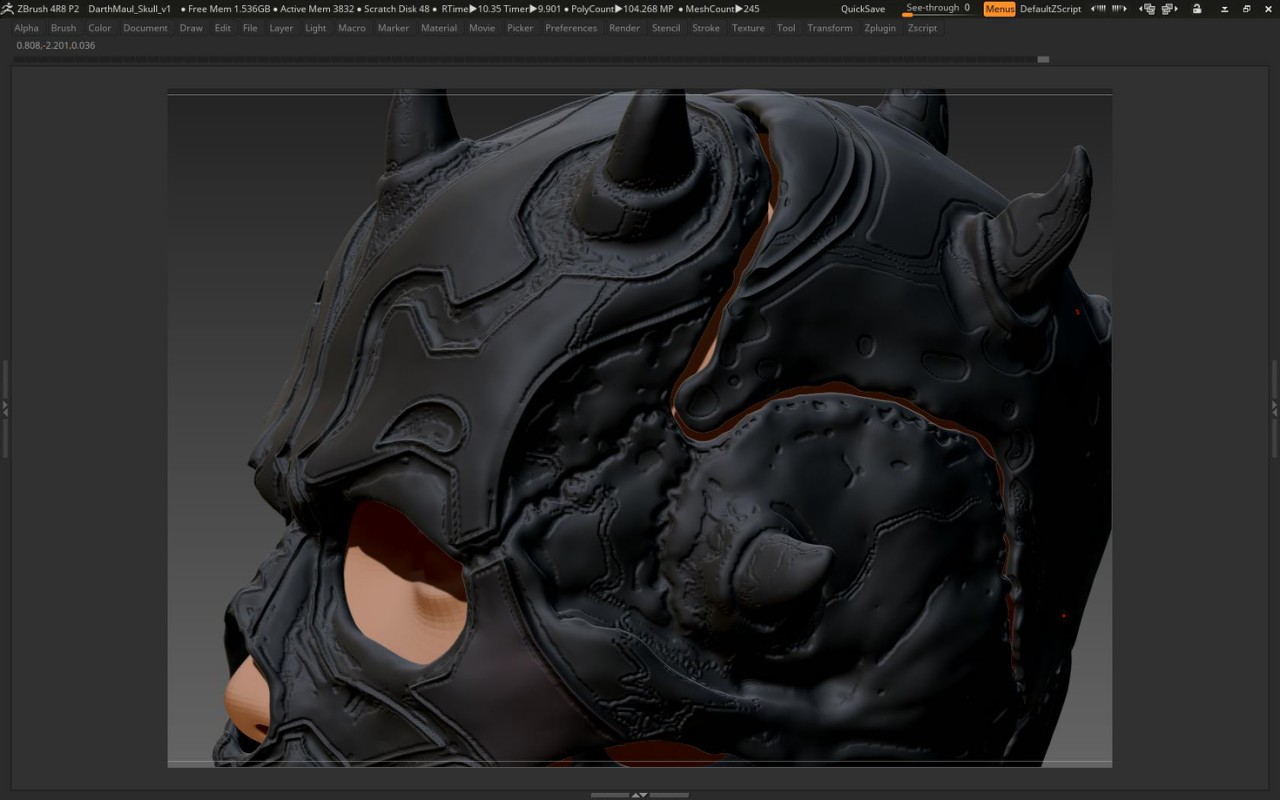Click the QuickSave button
The height and width of the screenshot is (800, 1280).
tap(863, 9)
